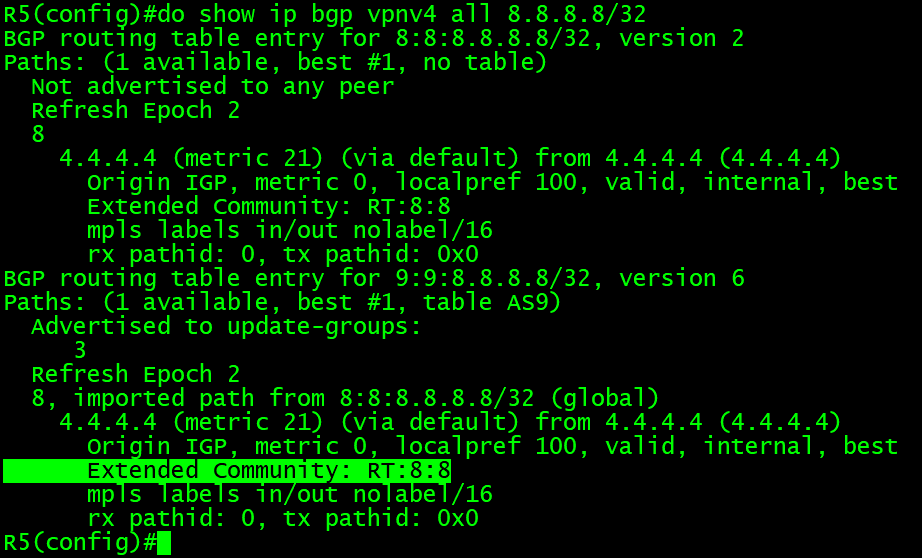
Task: Click the 'no table' Paths line
Action: point(275,62)
